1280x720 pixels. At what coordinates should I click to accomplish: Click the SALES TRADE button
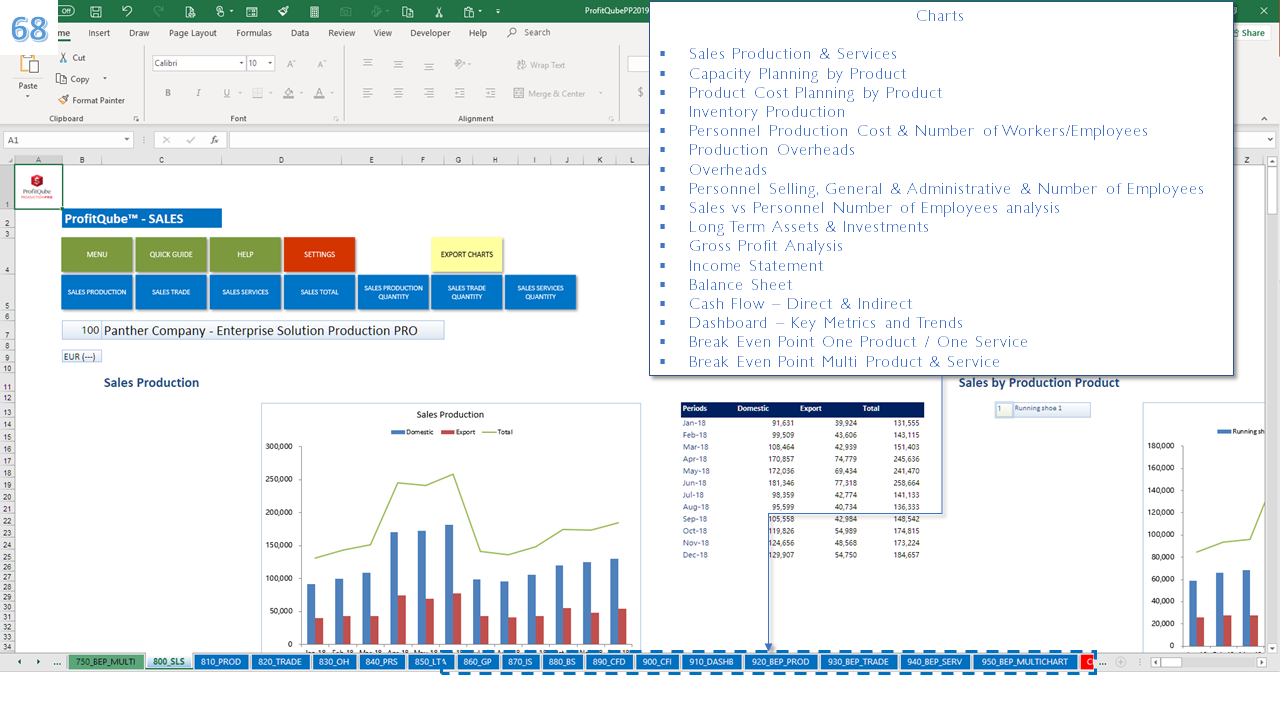171,292
